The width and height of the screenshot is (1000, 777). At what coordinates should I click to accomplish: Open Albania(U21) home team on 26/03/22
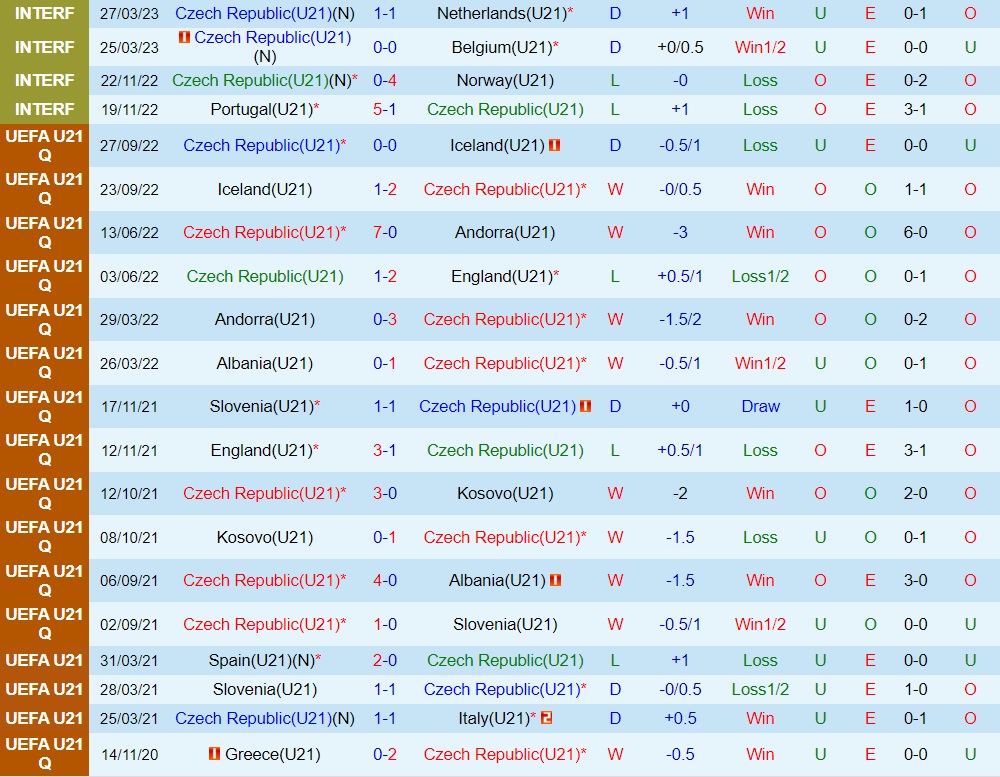click(265, 363)
